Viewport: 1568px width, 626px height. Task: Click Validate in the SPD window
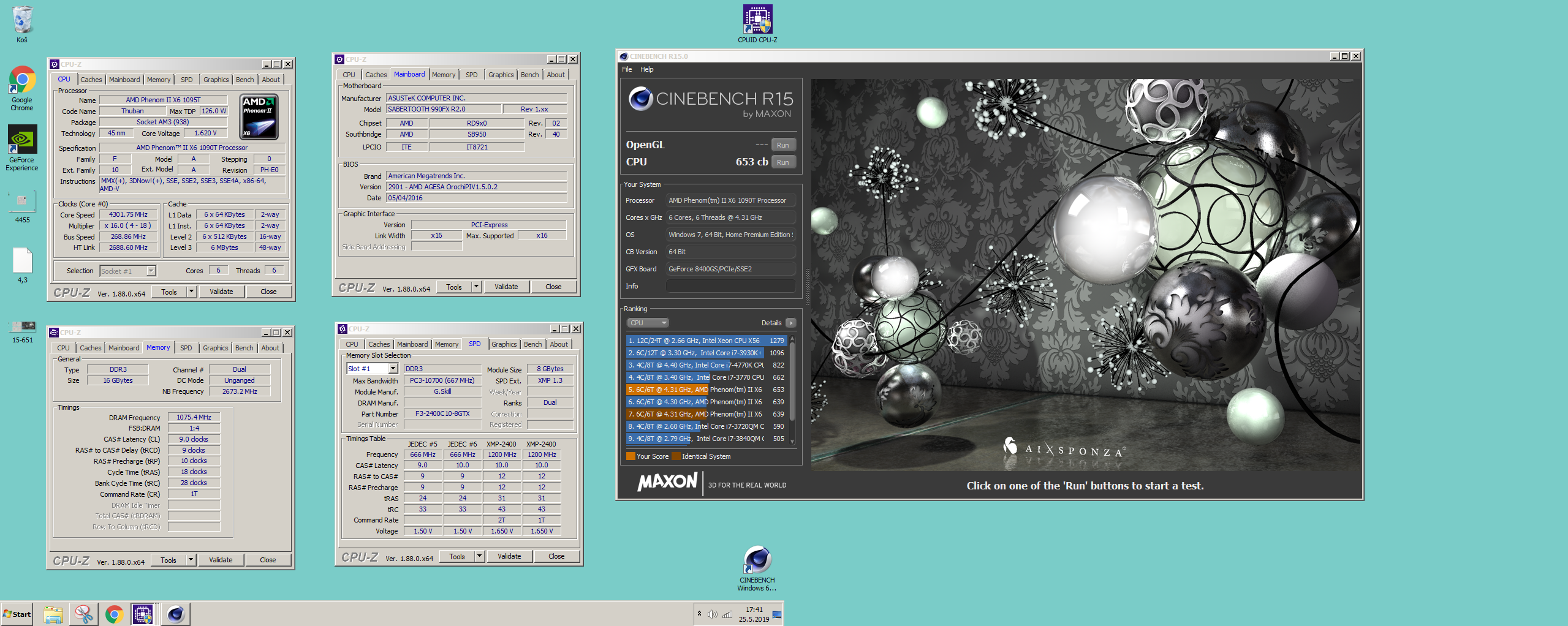(509, 556)
